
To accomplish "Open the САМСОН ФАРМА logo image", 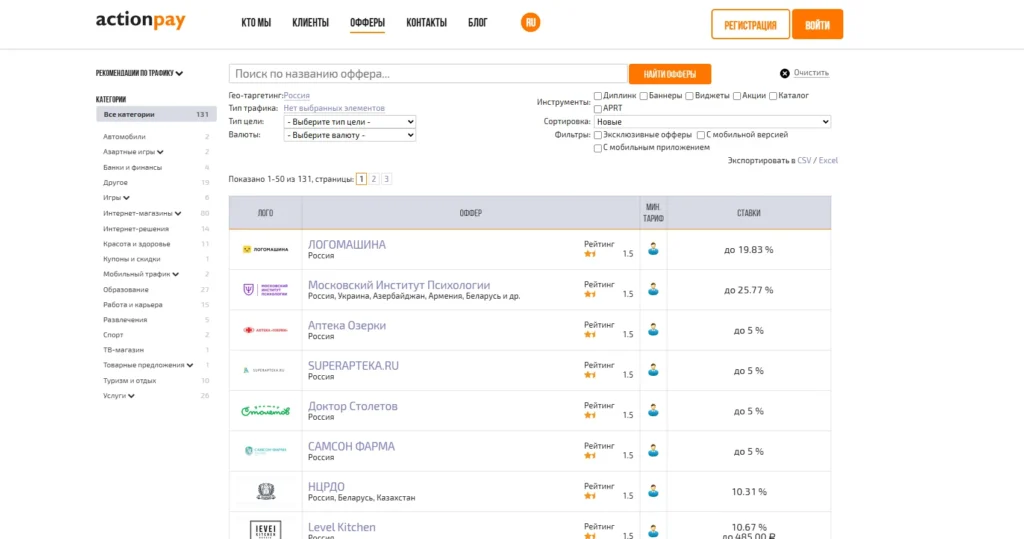I will click(x=265, y=451).
